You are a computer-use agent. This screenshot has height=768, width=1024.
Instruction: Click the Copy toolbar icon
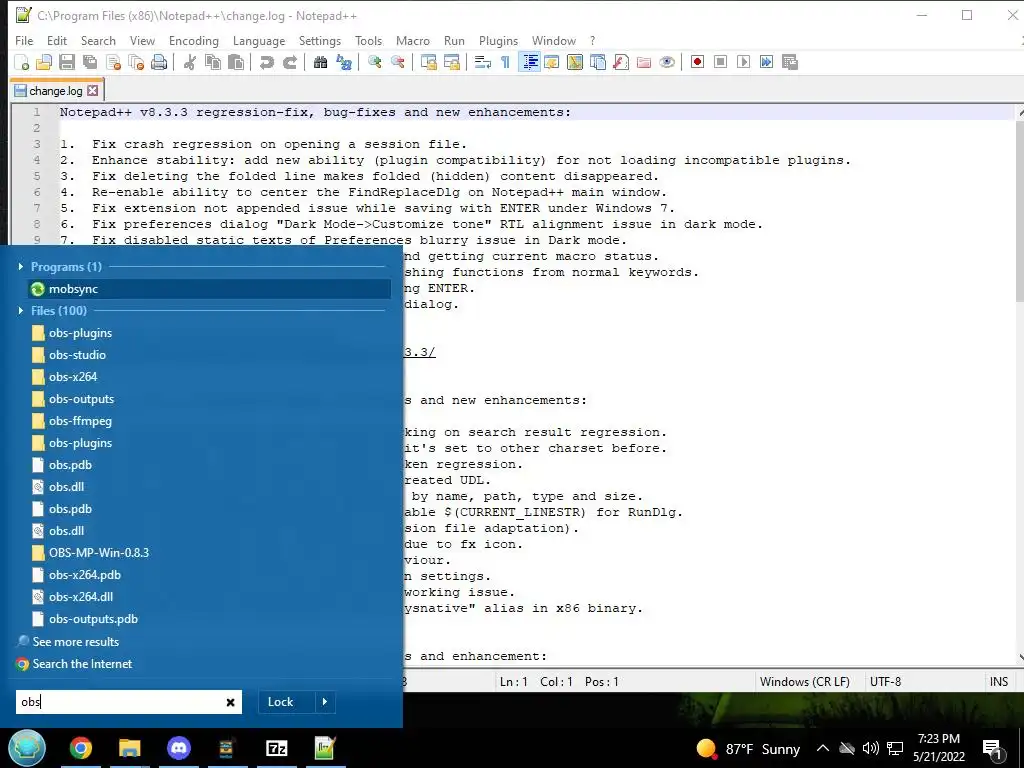point(213,63)
